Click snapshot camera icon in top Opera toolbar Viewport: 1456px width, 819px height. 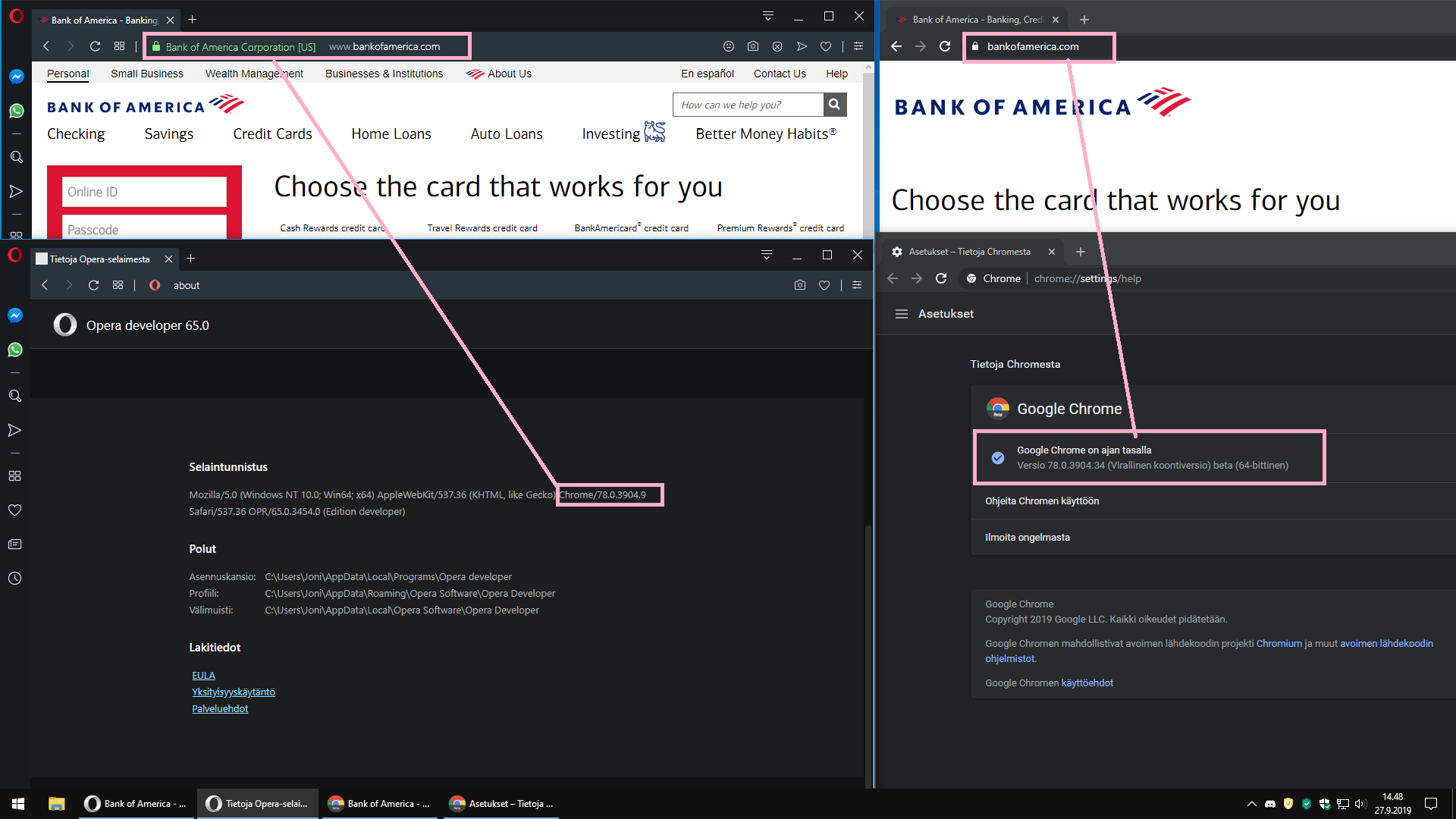(752, 46)
